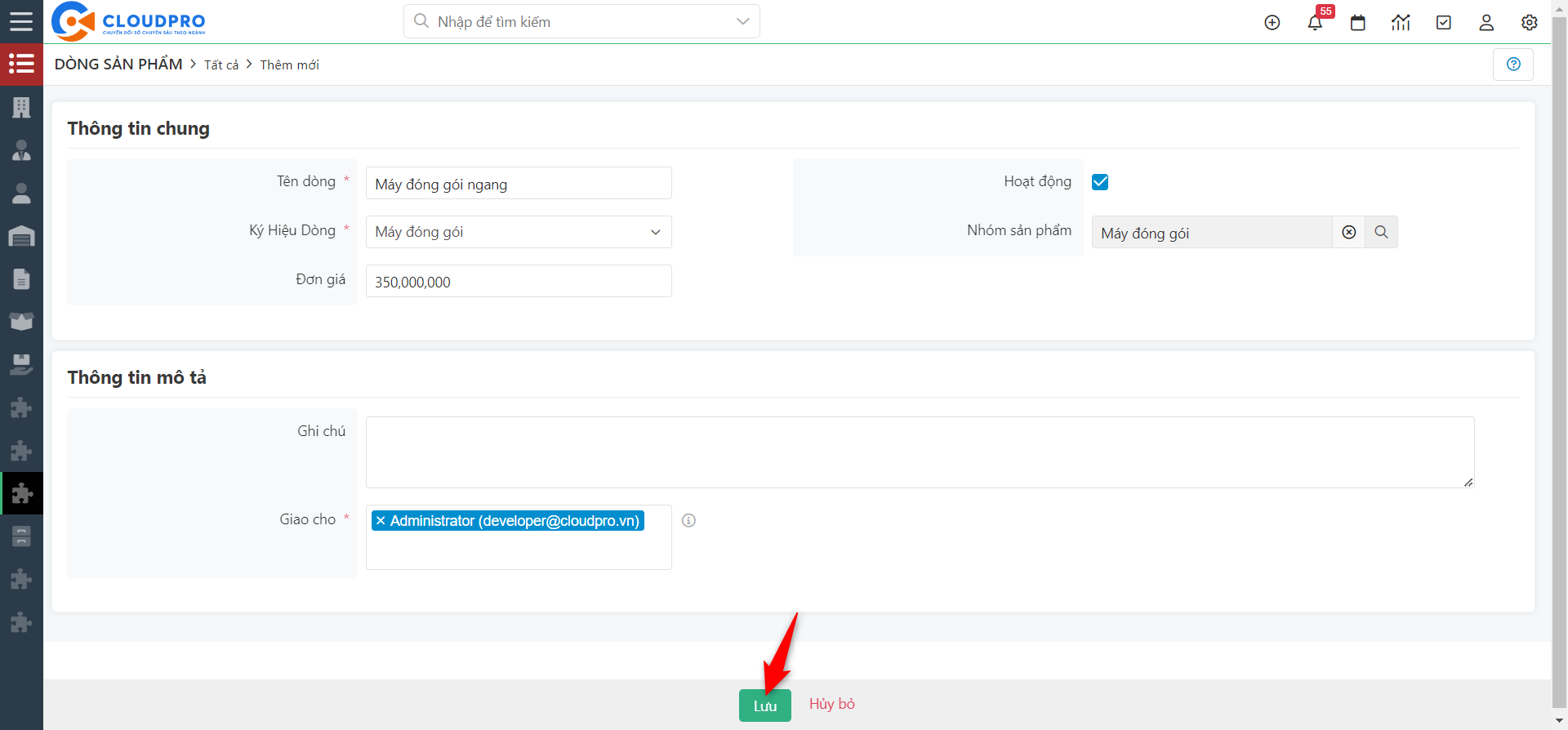Click the search magnifier in global search

click(x=421, y=21)
